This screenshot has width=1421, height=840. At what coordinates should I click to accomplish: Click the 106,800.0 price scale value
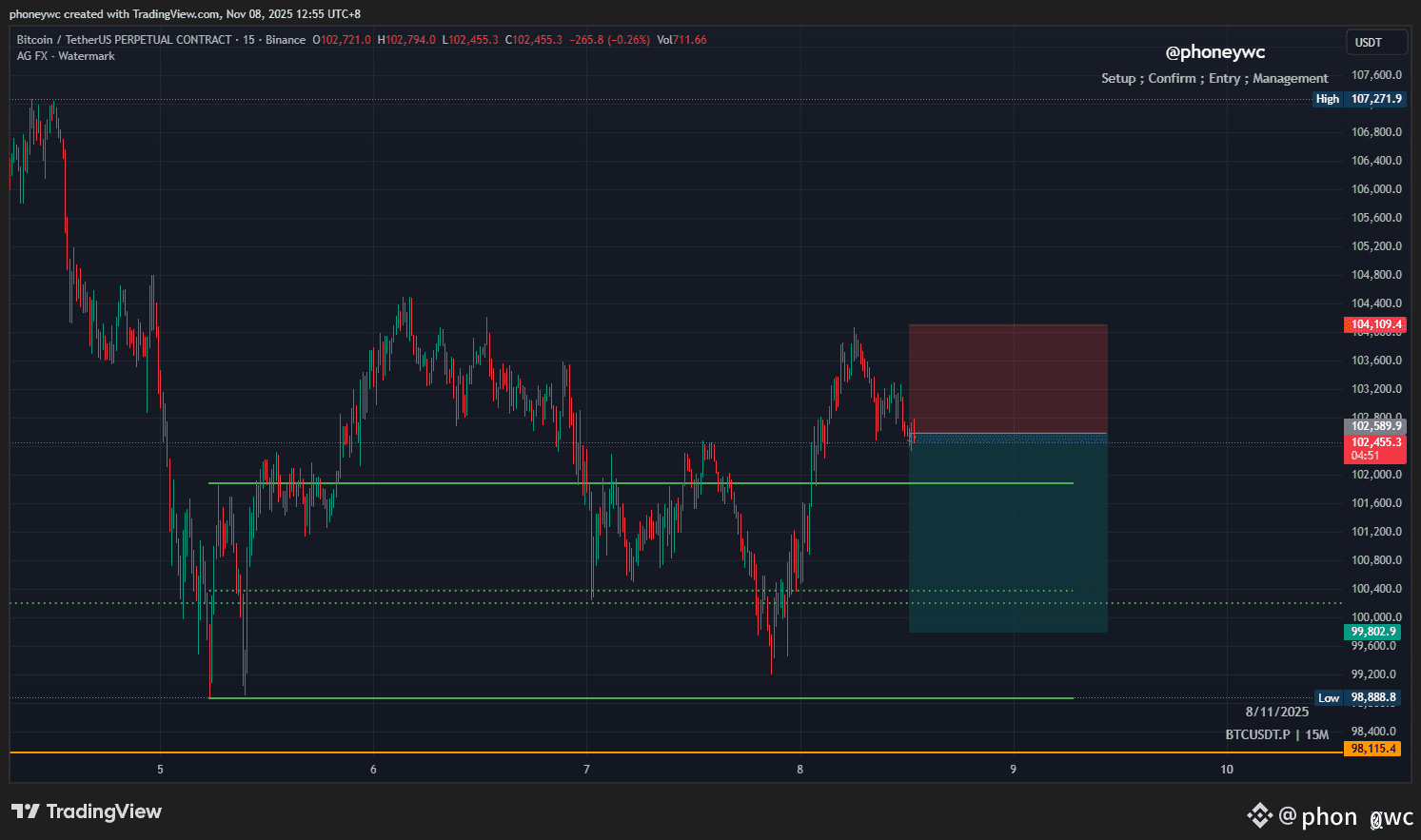[x=1376, y=132]
